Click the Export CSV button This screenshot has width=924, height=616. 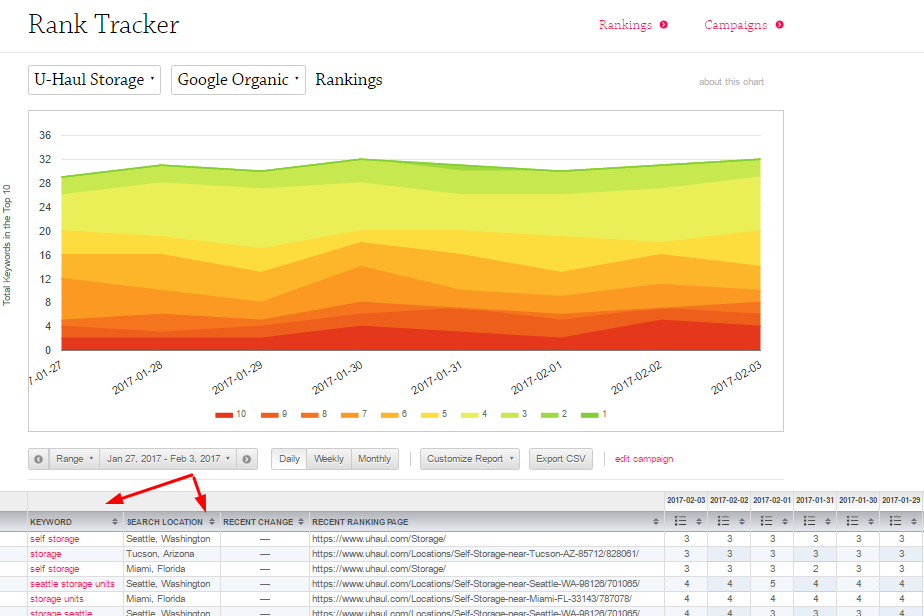tap(560, 459)
